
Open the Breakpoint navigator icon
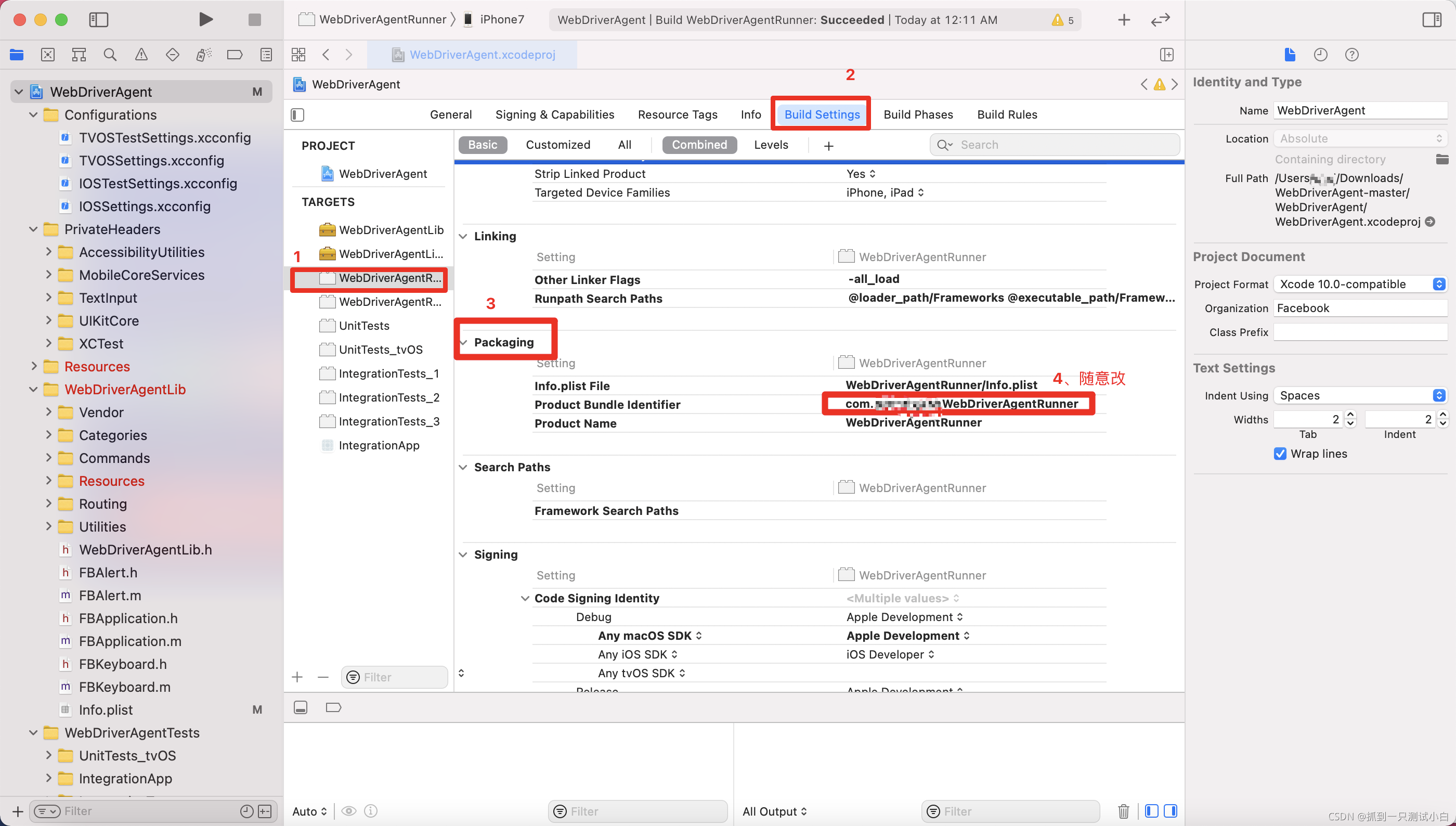(x=235, y=55)
